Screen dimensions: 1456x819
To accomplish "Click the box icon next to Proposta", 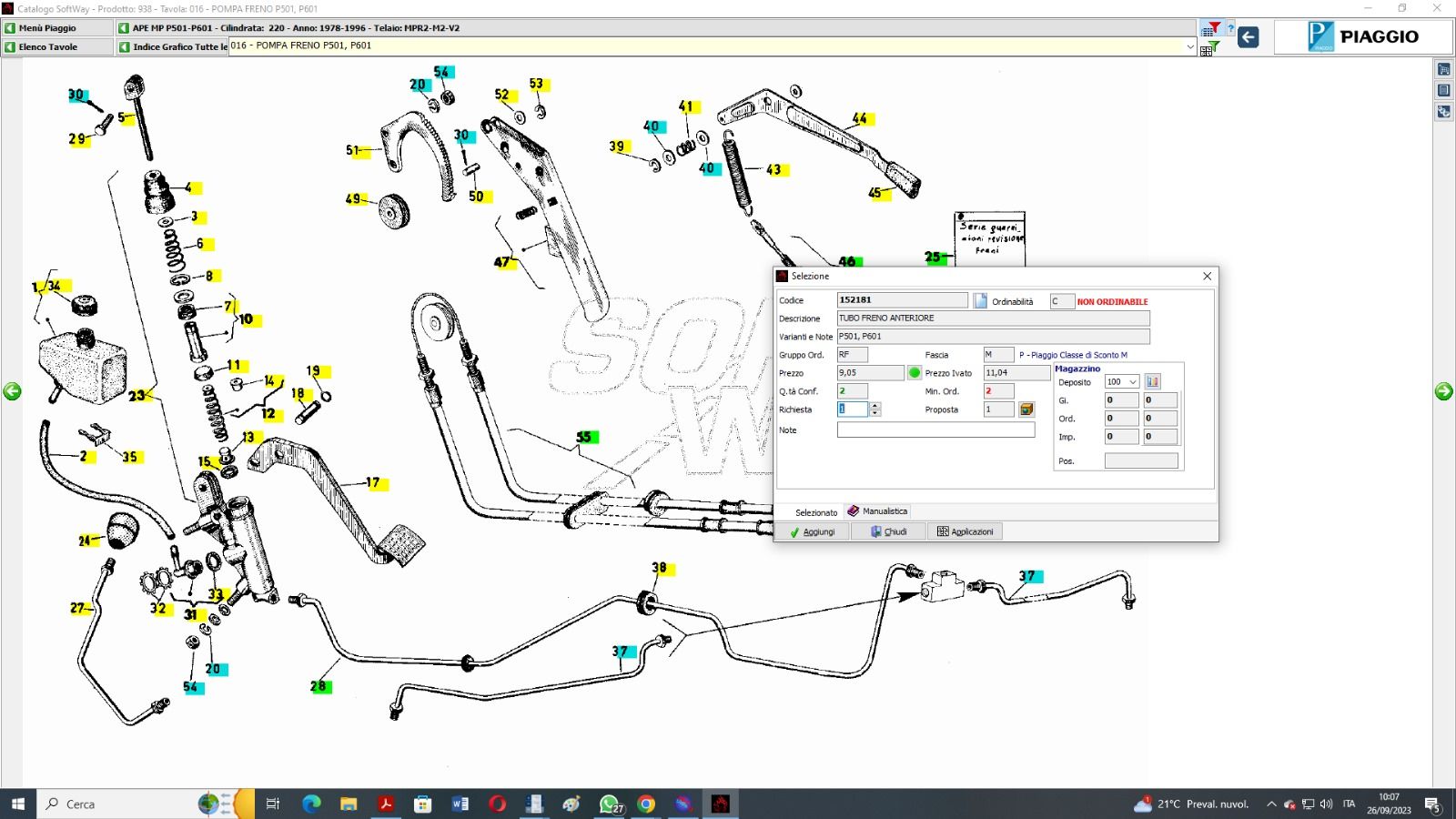I will point(1026,409).
